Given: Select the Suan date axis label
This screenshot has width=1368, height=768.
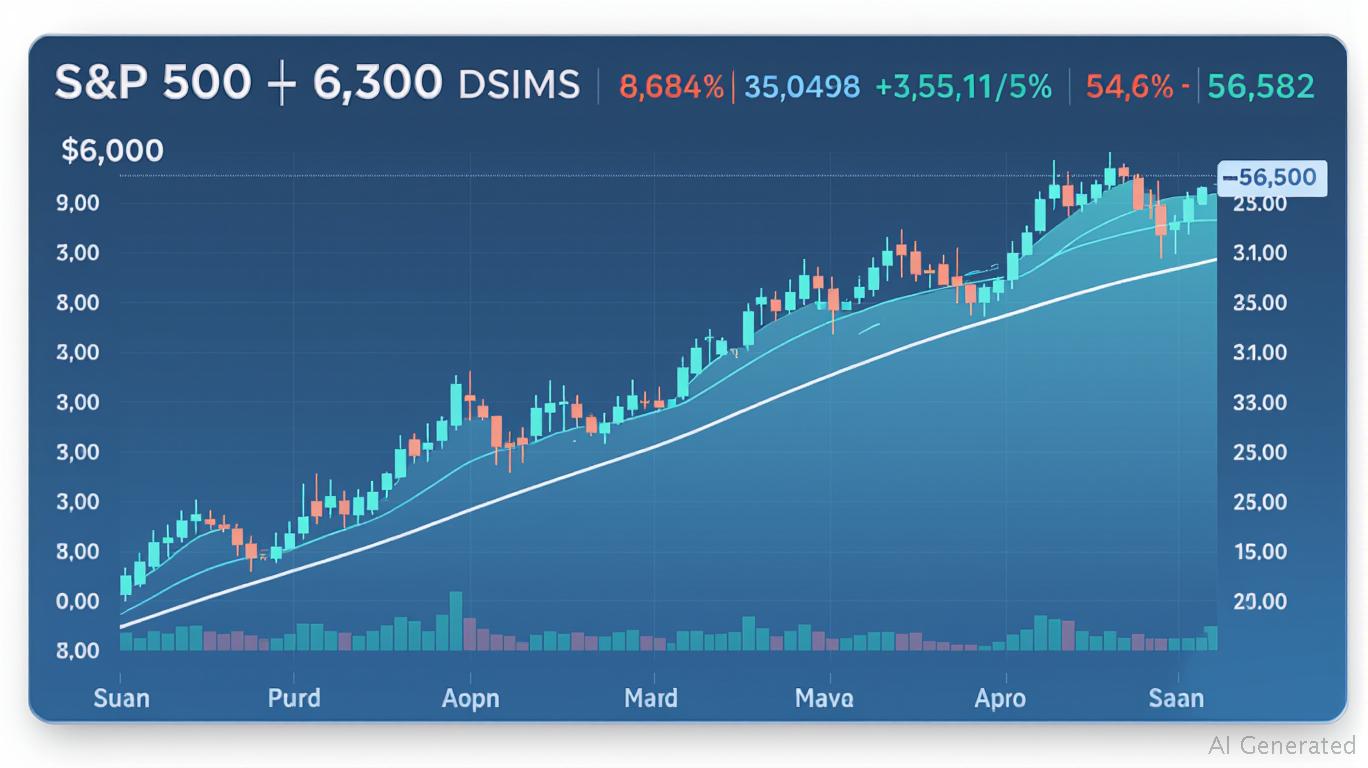Looking at the screenshot, I should tap(121, 697).
